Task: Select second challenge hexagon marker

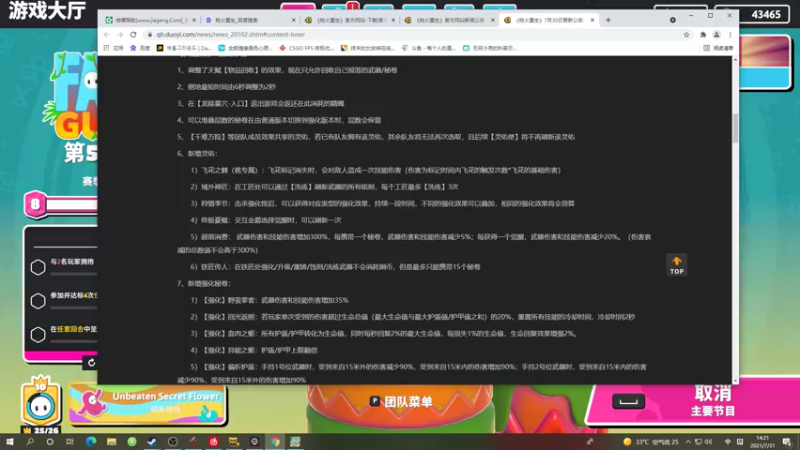Action: coord(38,301)
